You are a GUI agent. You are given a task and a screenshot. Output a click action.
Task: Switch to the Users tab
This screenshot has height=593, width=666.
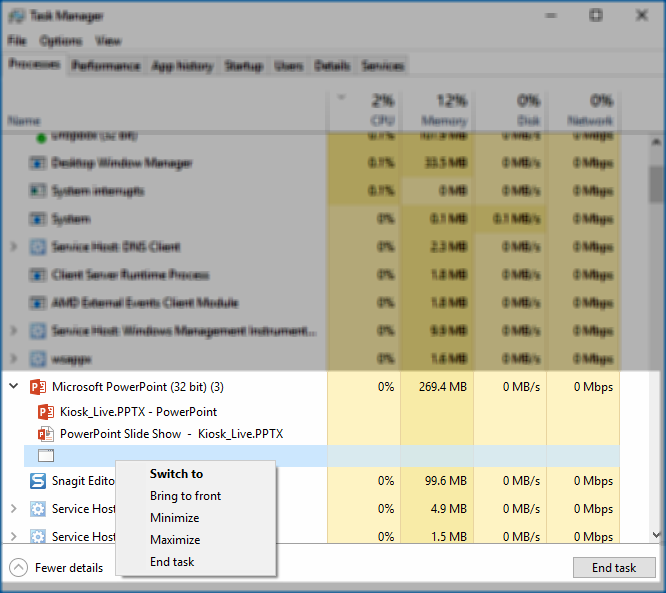(288, 66)
